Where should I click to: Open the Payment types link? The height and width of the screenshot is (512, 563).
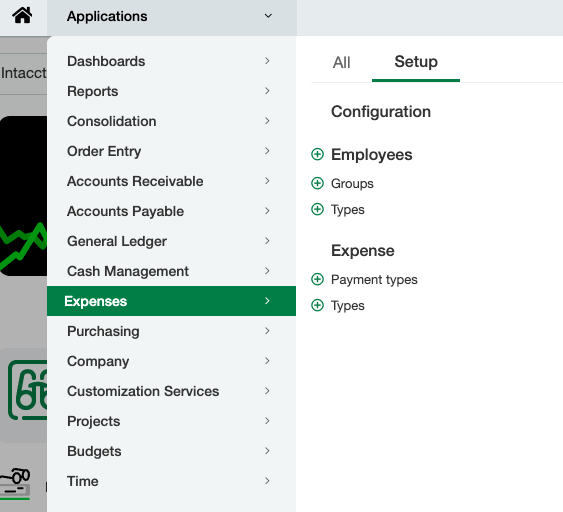point(374,279)
